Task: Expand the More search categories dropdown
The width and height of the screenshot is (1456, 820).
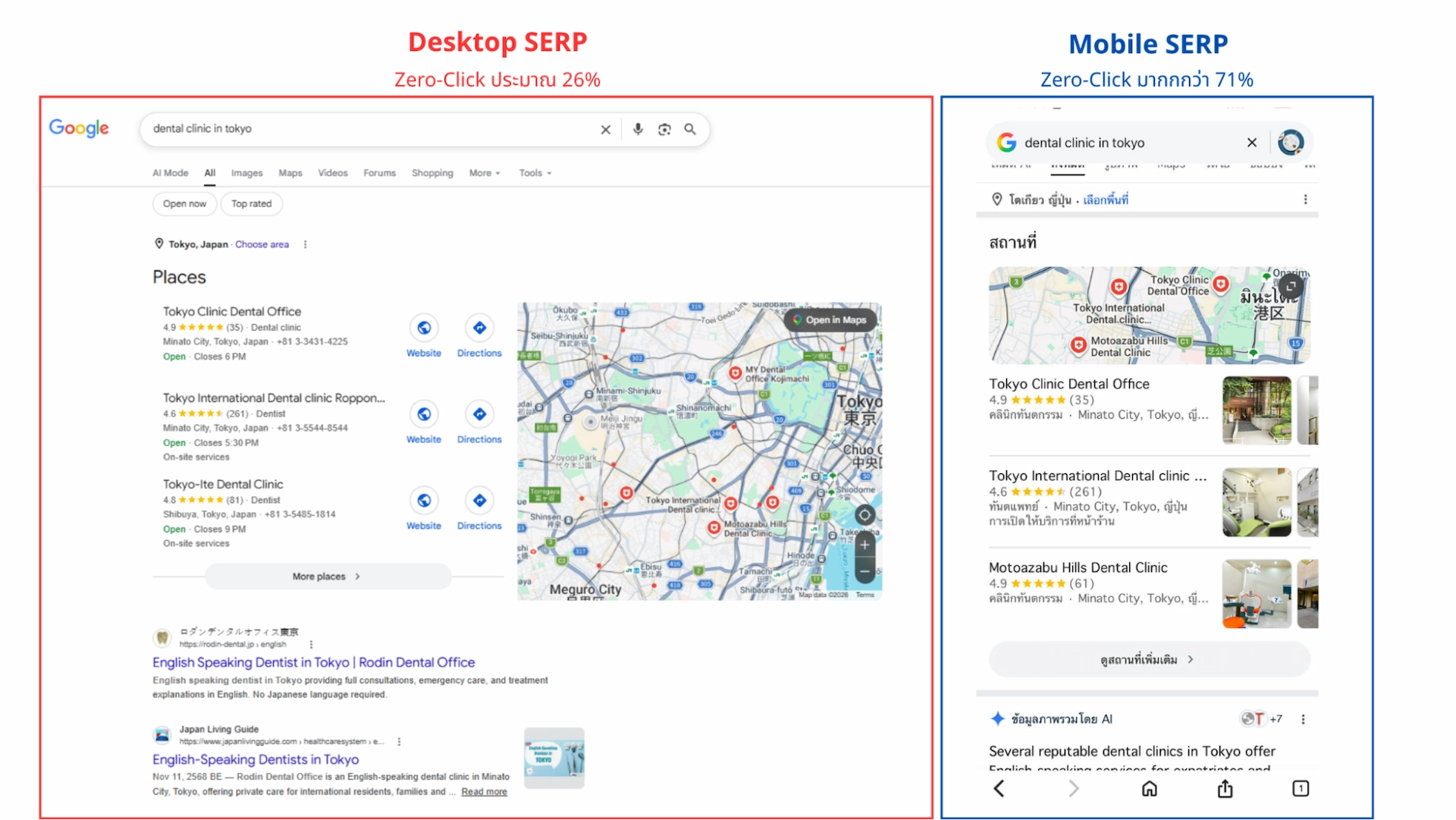Action: pos(485,173)
